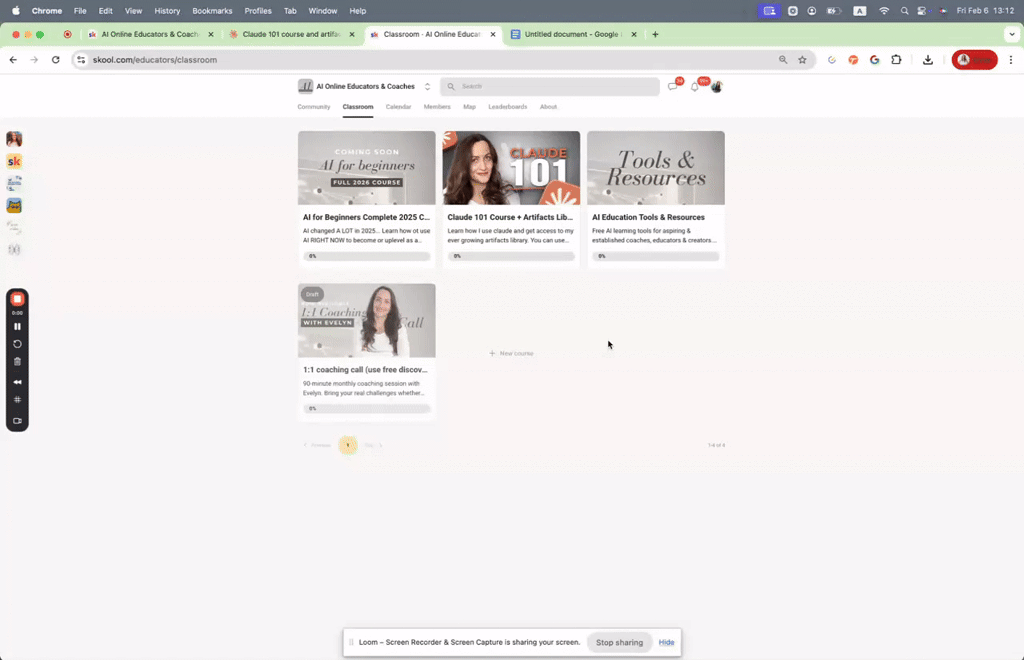Switch to first 'AI Online Educators & Coach' tab

[x=150, y=34]
